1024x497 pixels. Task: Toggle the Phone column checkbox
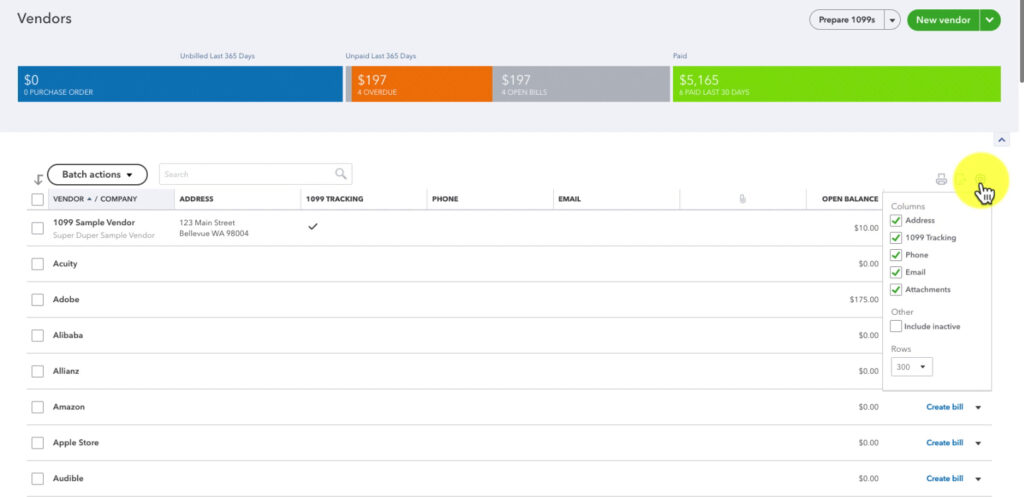pos(896,255)
